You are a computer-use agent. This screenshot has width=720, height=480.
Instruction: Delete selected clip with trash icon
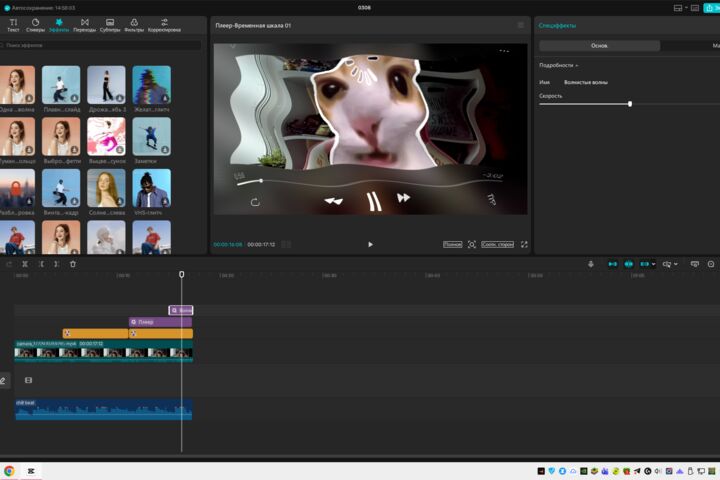click(x=73, y=264)
